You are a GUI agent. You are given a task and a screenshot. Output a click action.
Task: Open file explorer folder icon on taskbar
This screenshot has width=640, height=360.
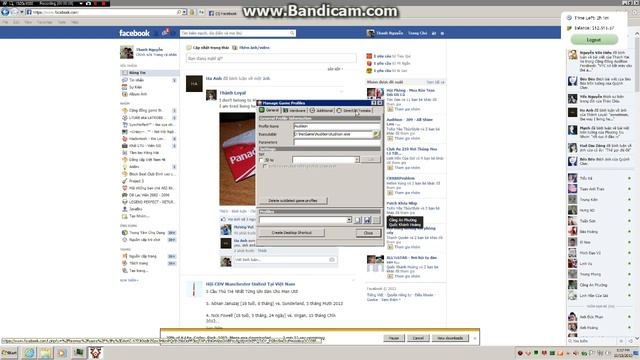[x=46, y=353]
